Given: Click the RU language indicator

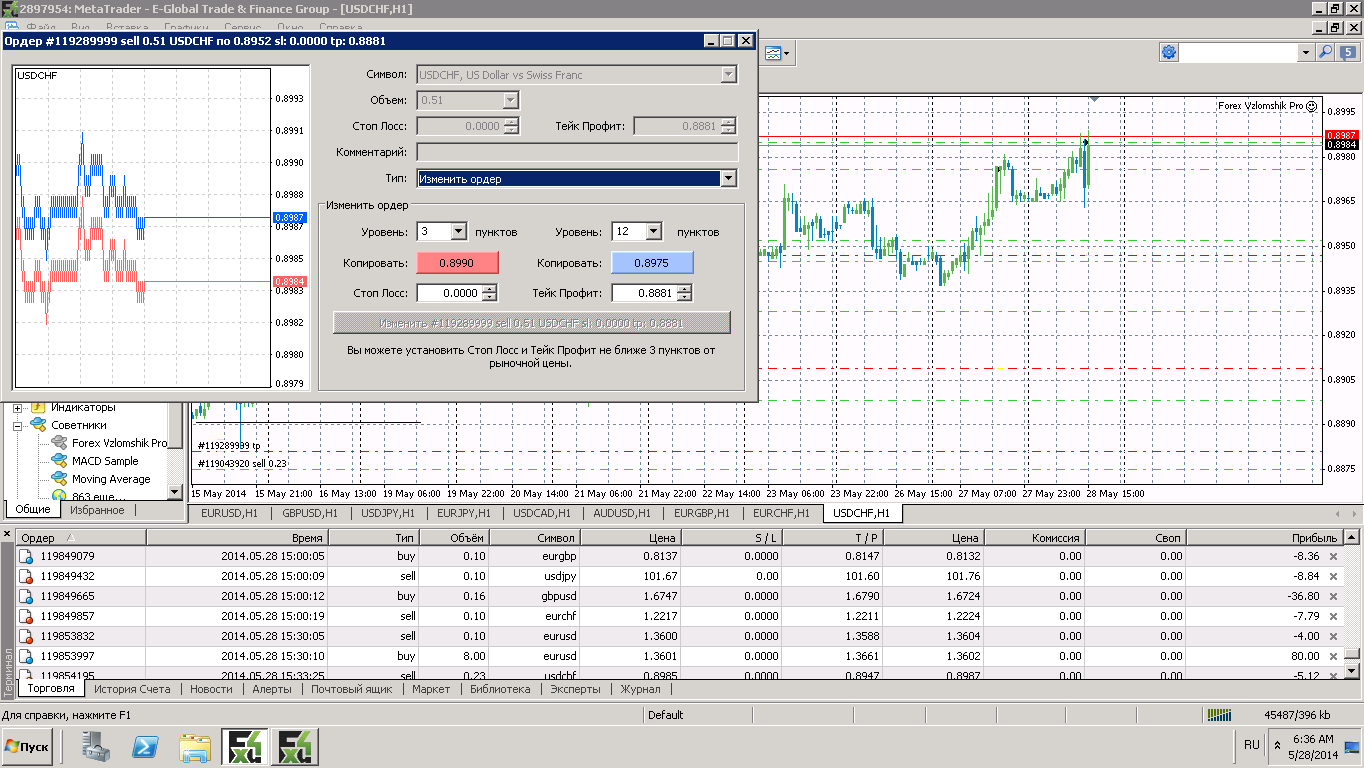Looking at the screenshot, I should coord(1251,745).
